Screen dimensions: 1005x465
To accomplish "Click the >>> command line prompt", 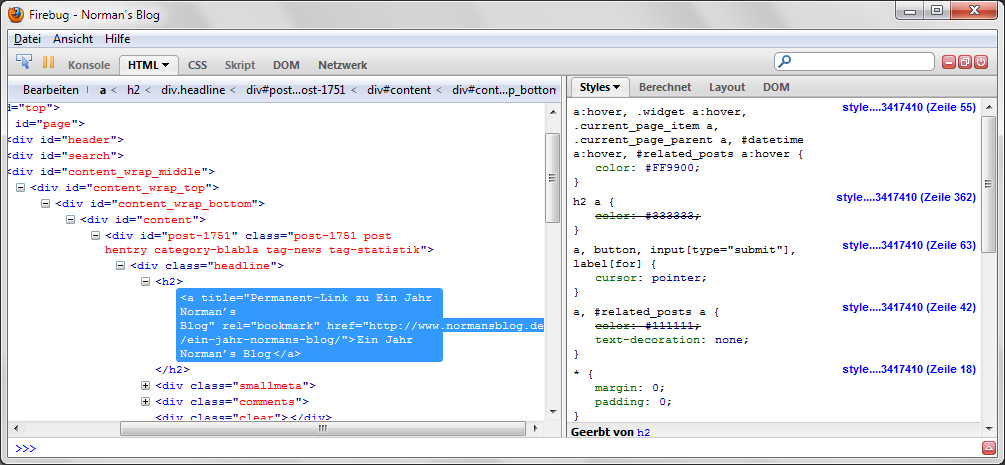I will point(25,448).
